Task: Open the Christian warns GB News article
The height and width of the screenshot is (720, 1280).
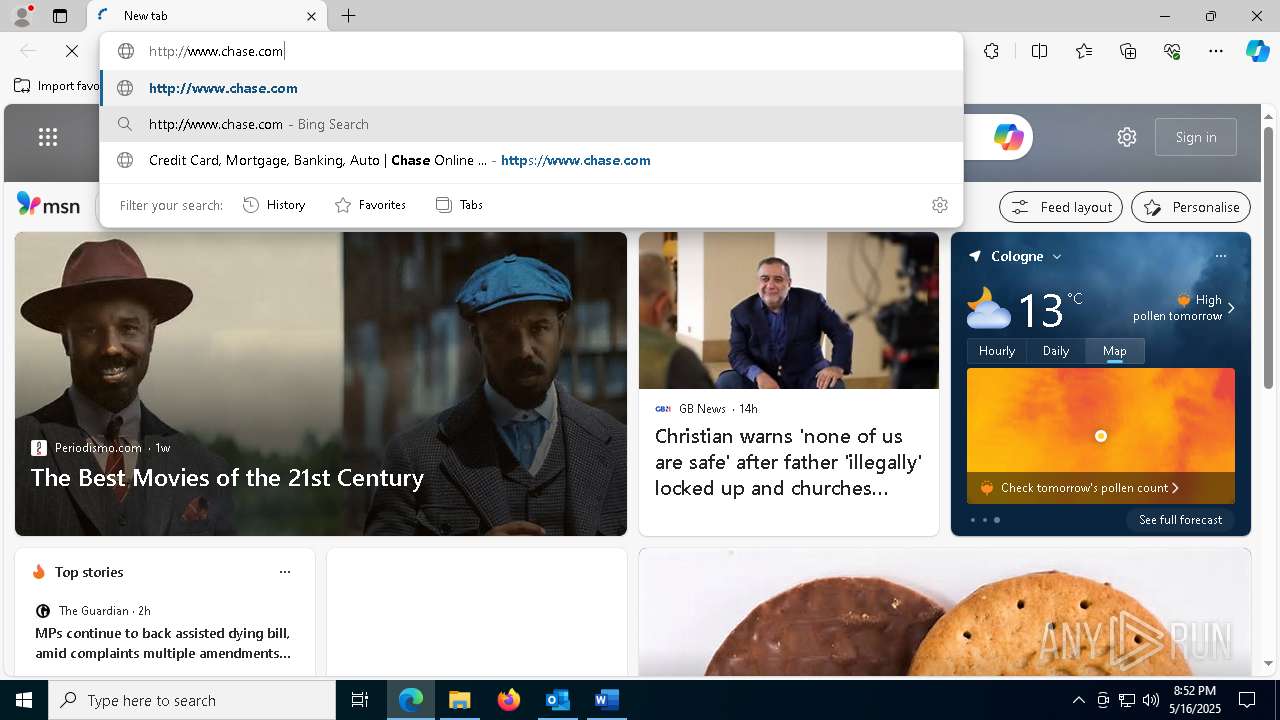Action: pos(788,462)
